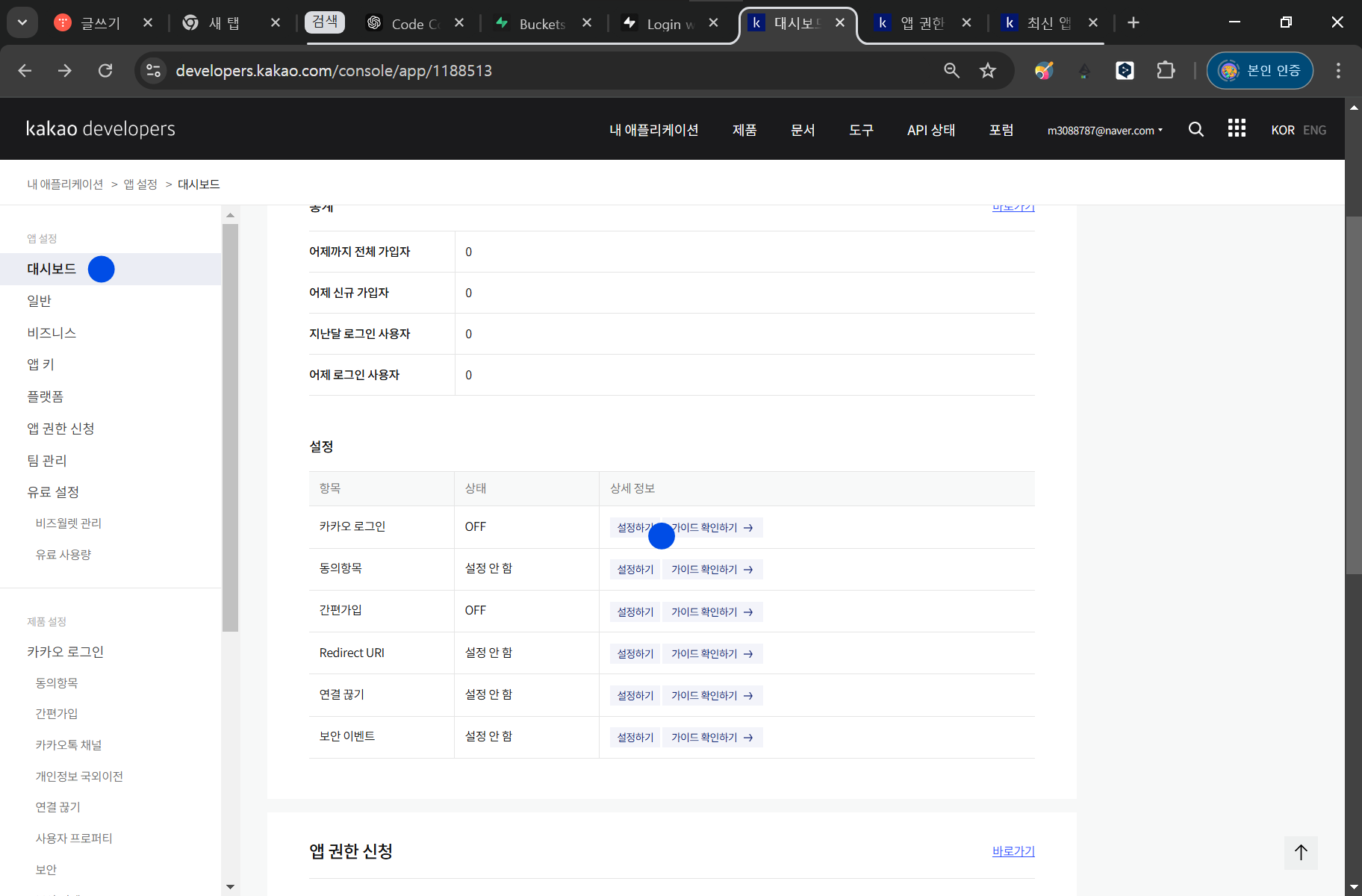
Task: Click 바로가기 link beside 앱 권한 신청
Action: pos(1013,851)
